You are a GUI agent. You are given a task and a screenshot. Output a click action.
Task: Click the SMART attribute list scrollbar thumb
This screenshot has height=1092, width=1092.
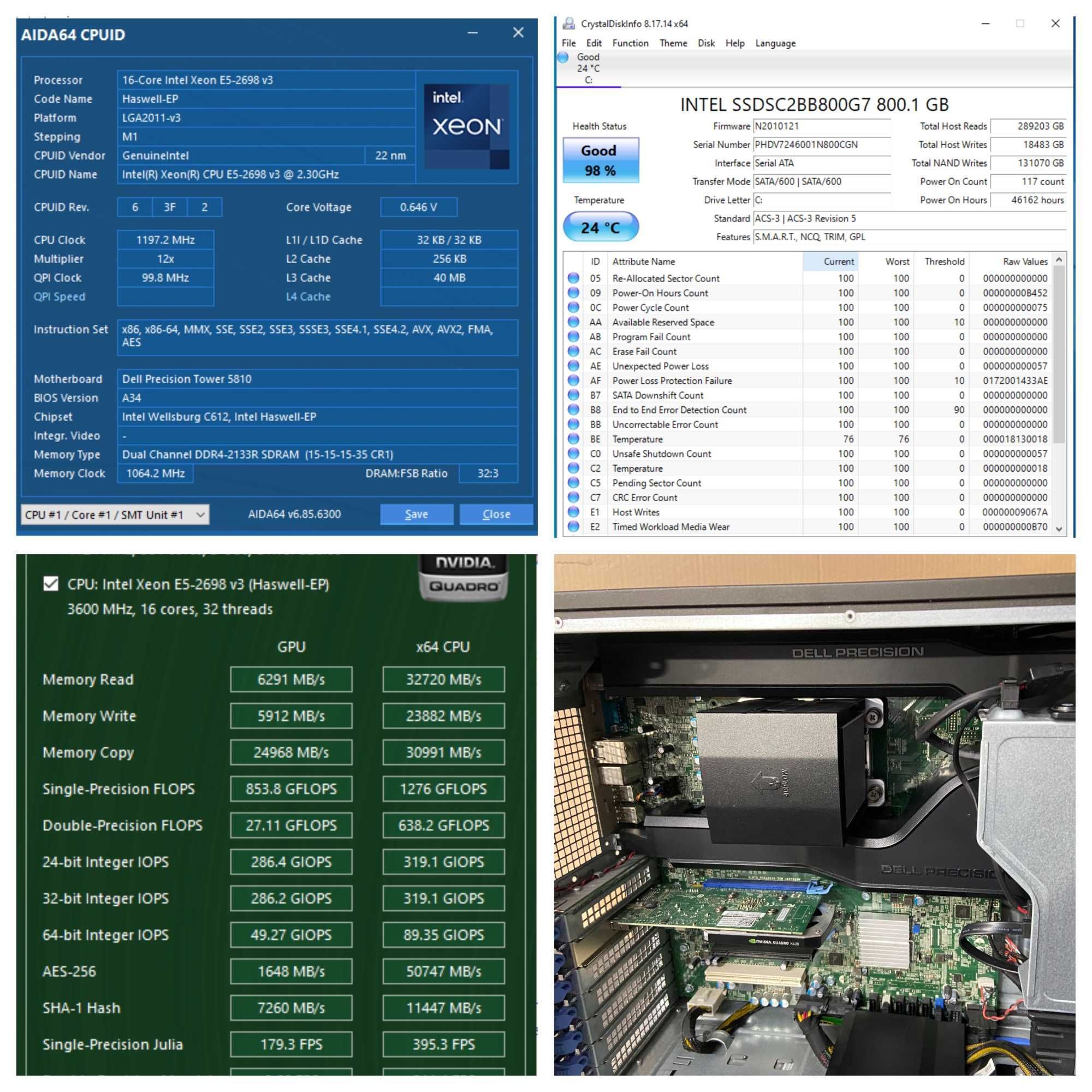tap(1059, 354)
